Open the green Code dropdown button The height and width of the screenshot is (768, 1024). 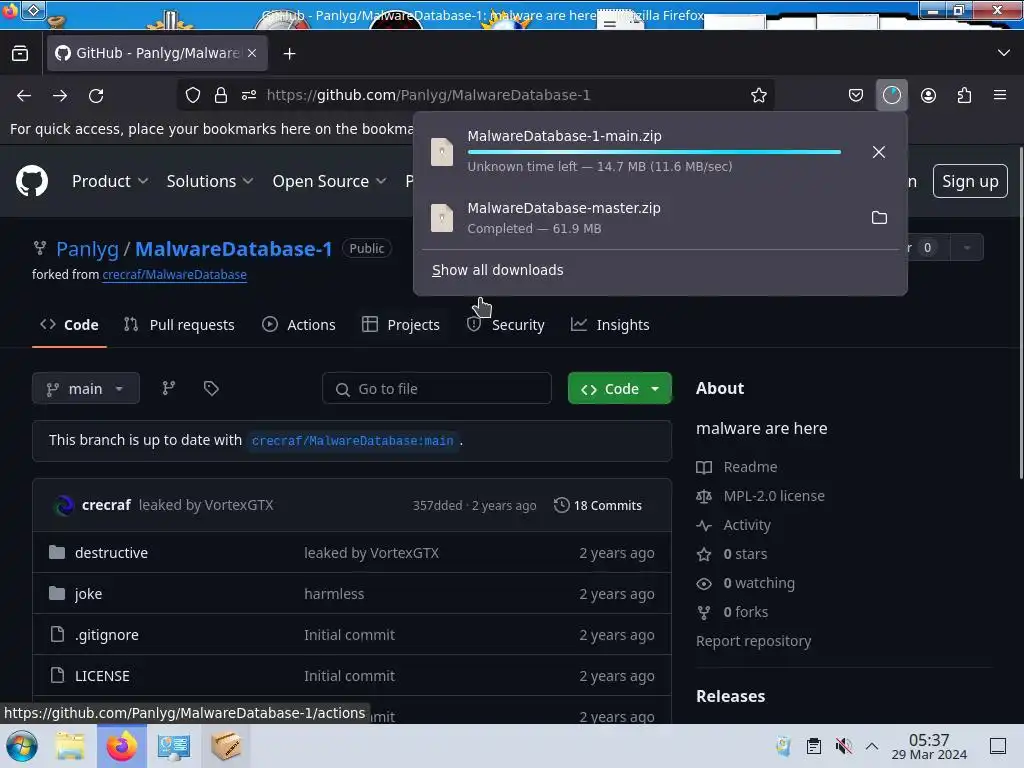tap(620, 389)
